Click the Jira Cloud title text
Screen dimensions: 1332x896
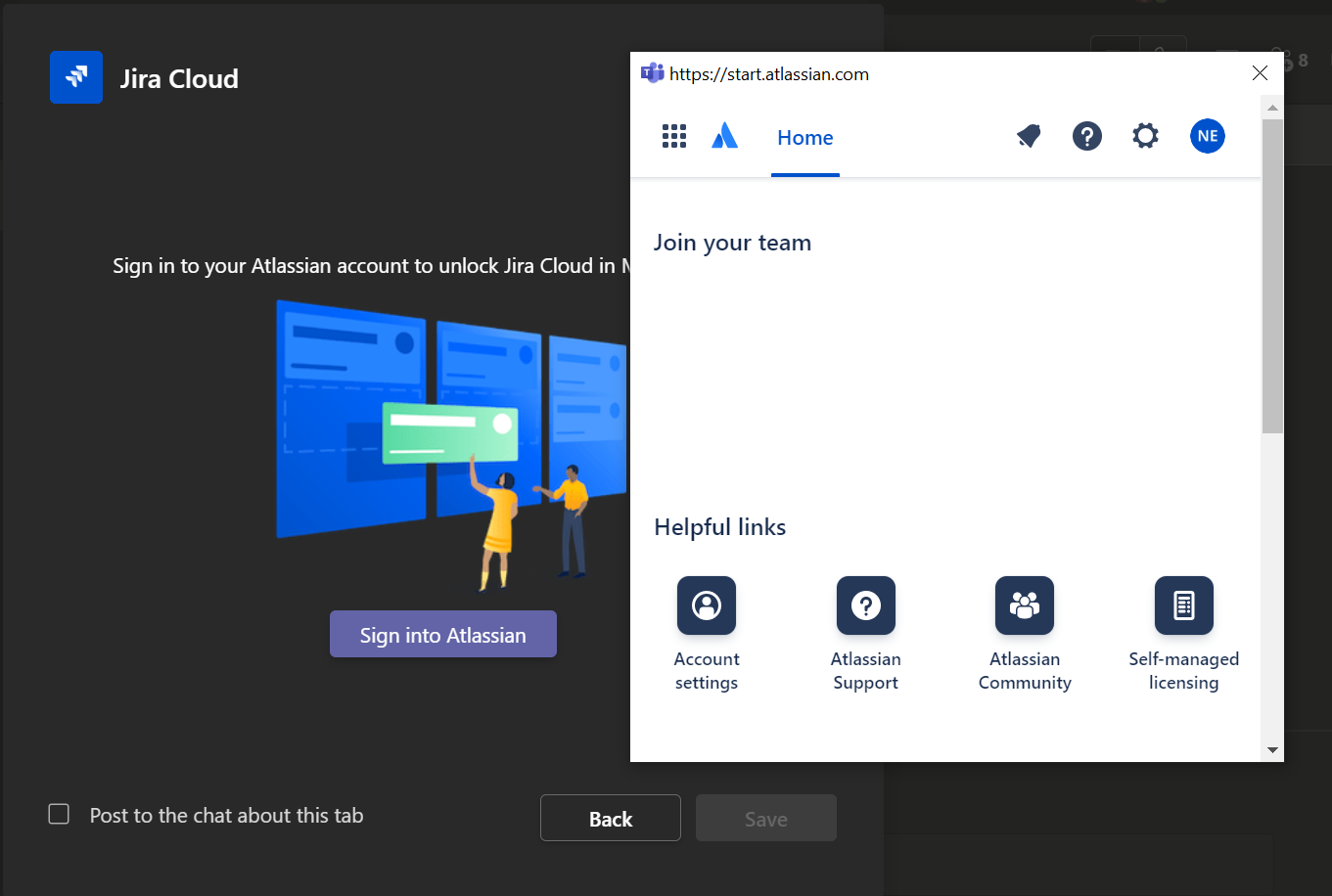point(179,78)
